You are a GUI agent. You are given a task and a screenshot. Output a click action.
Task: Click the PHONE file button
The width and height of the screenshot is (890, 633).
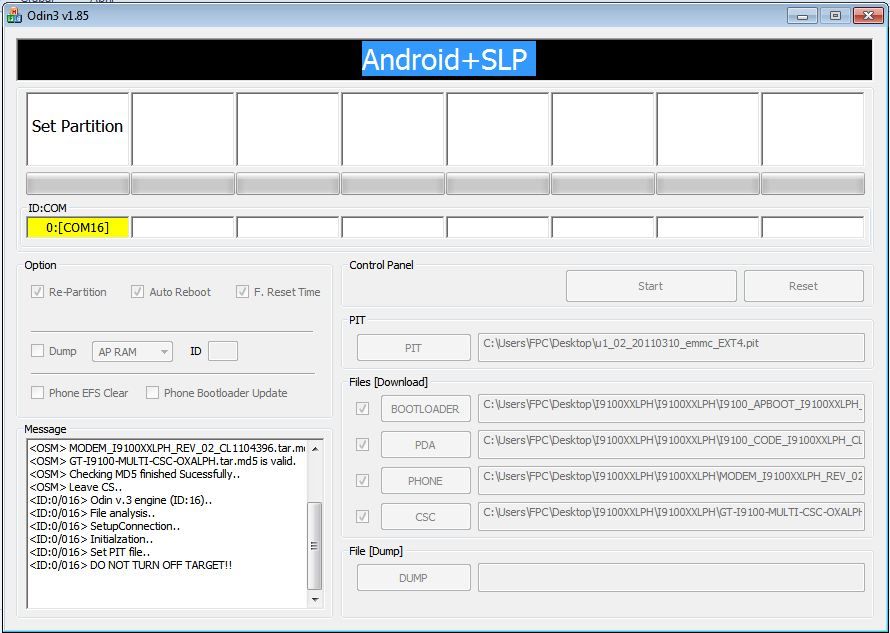425,481
